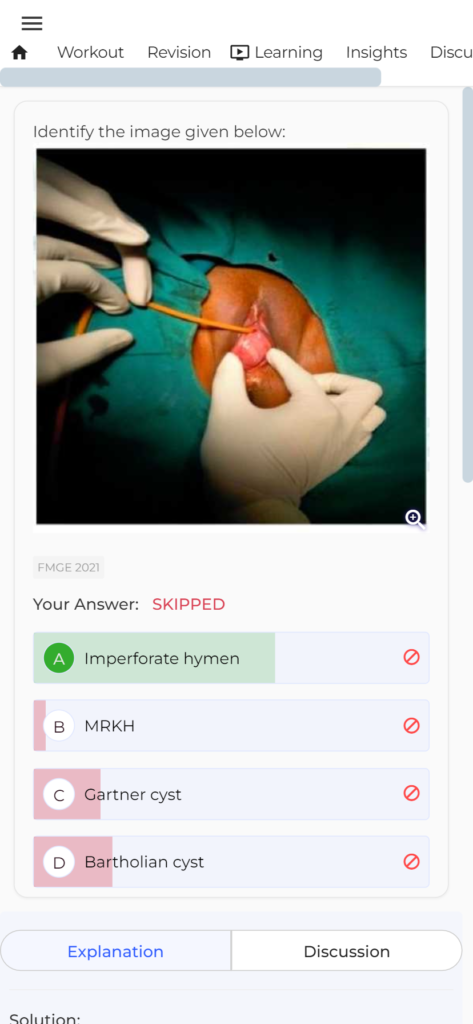
Task: Select option D circle
Action: point(59,862)
